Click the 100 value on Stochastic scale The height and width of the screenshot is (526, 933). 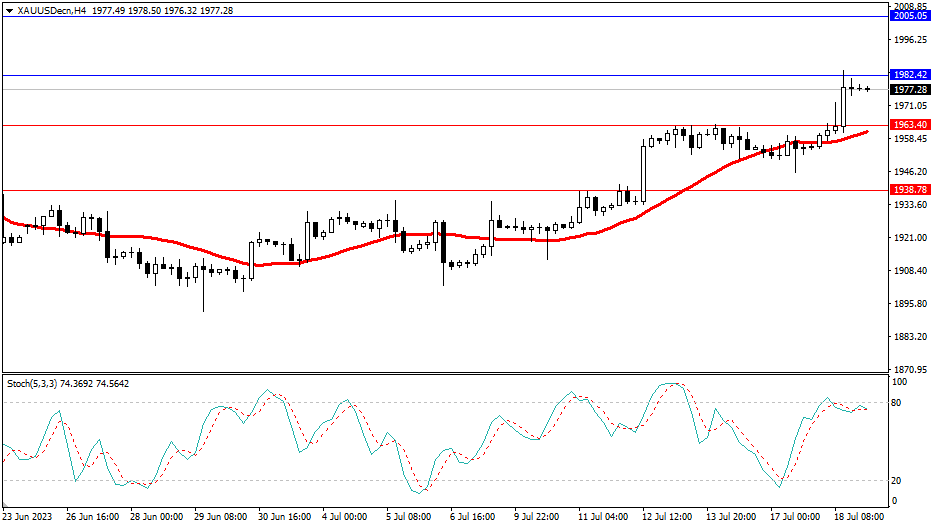pyautogui.click(x=898, y=383)
